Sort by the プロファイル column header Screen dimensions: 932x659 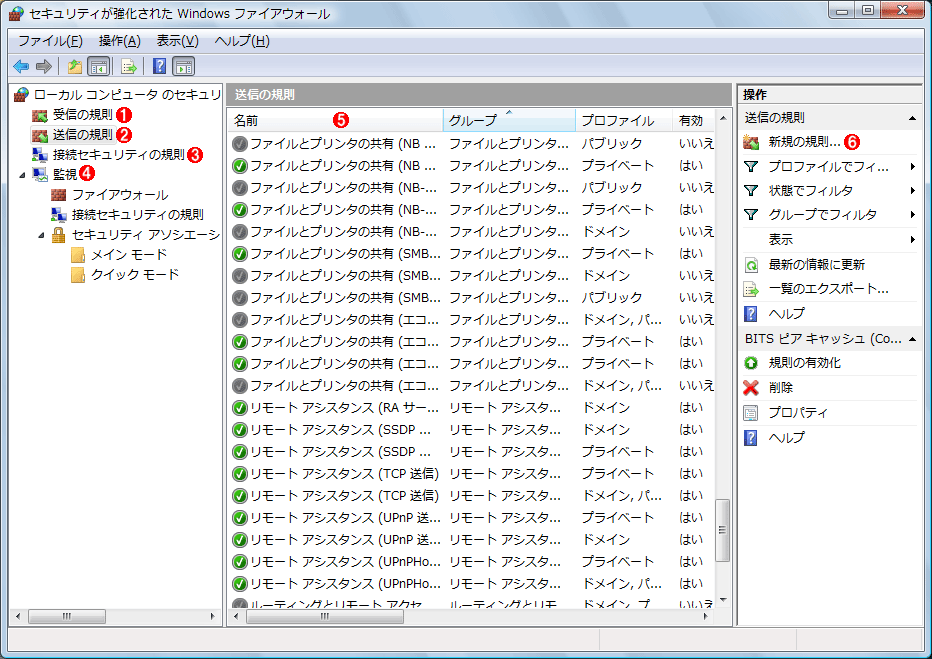click(x=624, y=121)
